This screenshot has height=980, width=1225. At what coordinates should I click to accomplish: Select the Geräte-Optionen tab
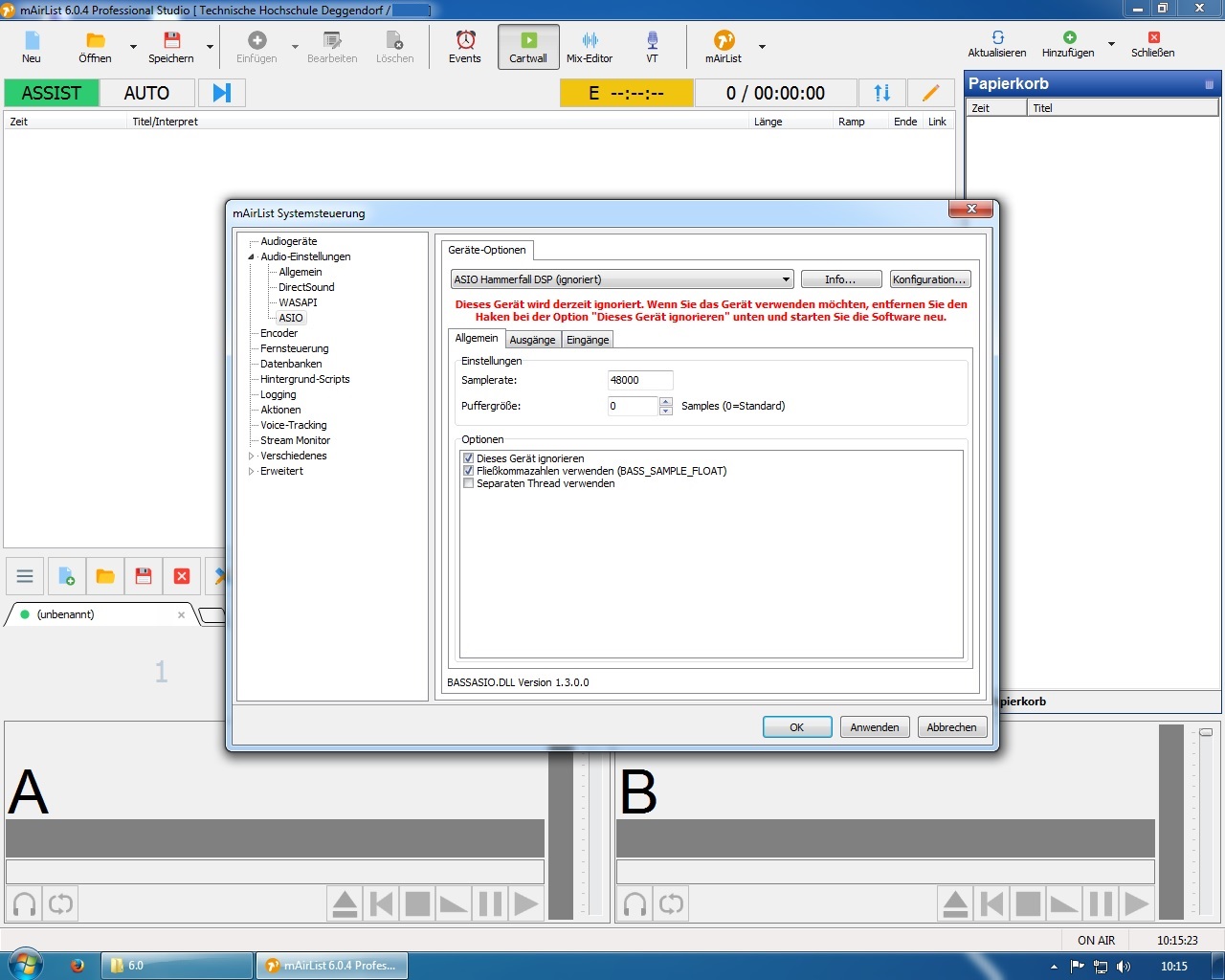[487, 250]
